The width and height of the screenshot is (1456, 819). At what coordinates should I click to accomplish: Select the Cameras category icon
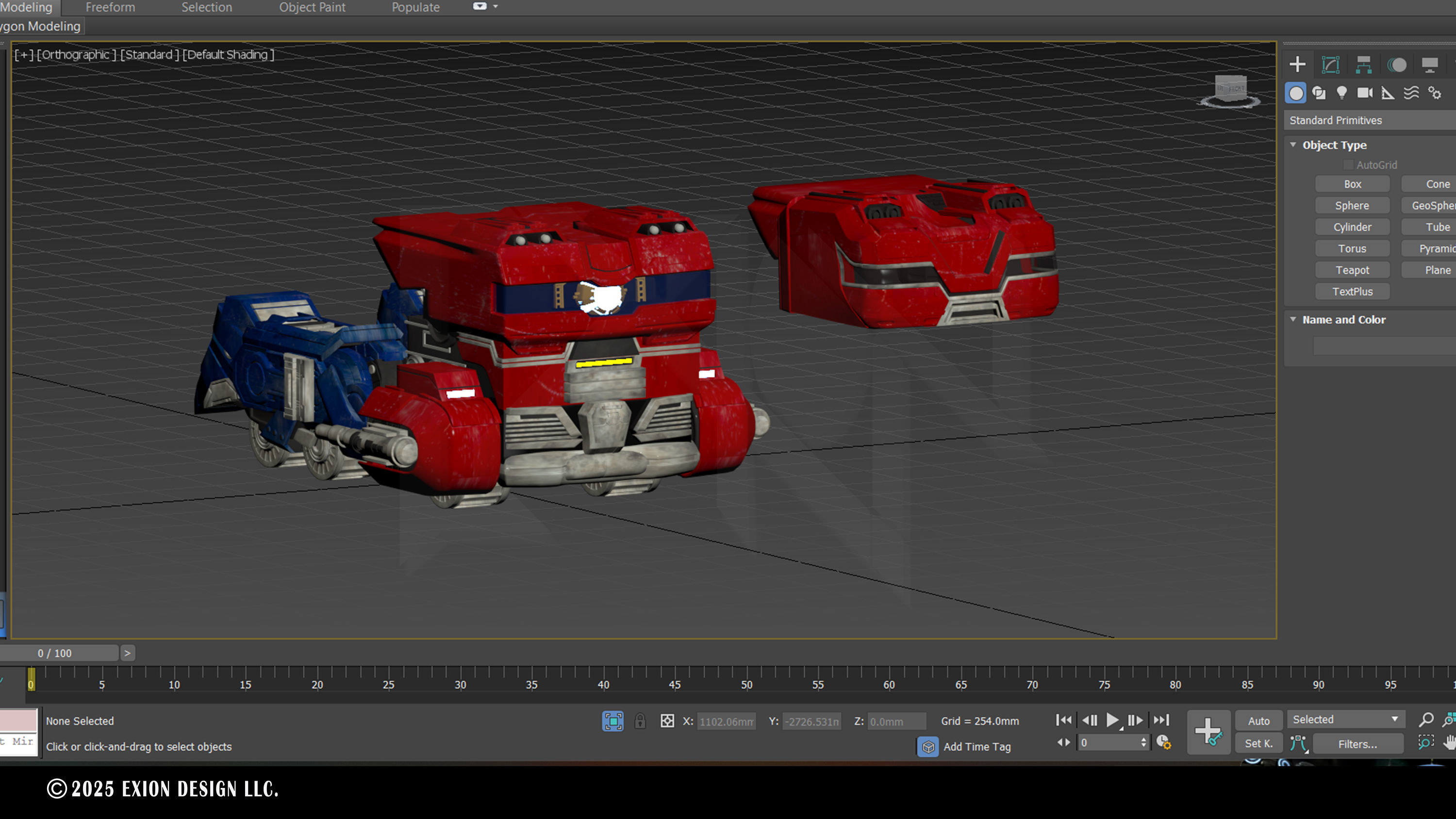[x=1364, y=93]
